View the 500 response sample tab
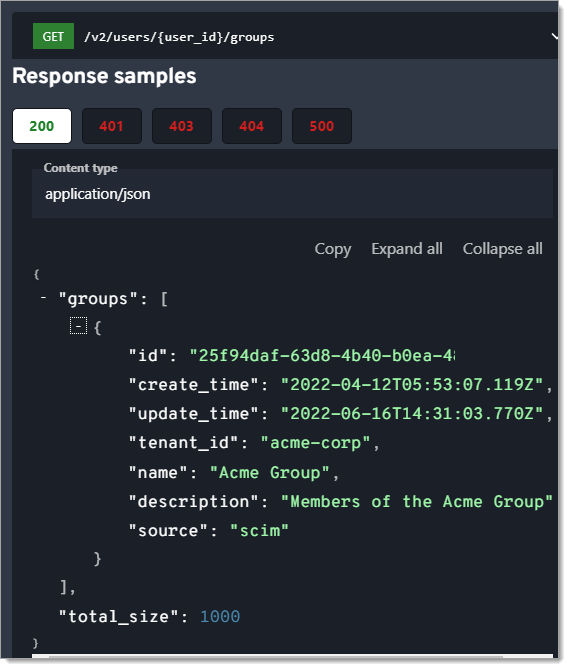 click(322, 126)
